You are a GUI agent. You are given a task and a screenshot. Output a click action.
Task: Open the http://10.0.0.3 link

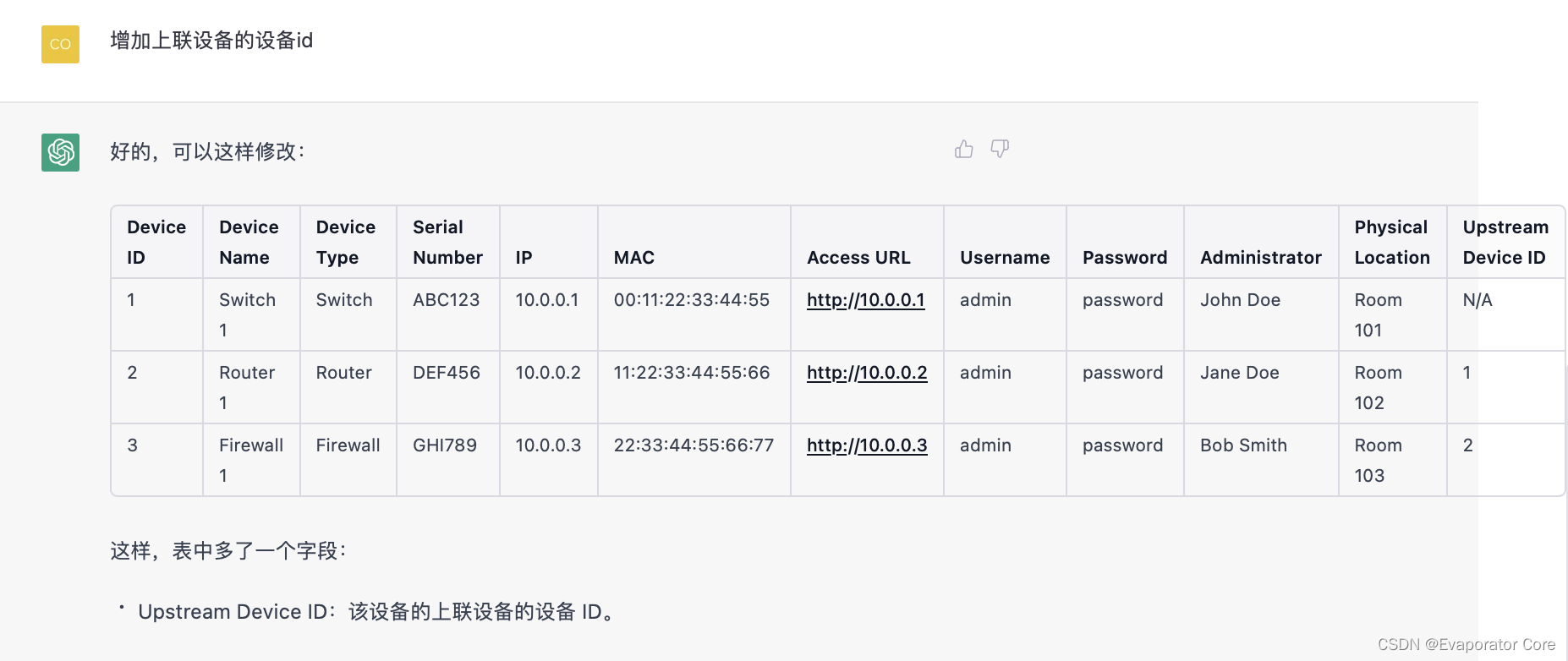coord(867,445)
